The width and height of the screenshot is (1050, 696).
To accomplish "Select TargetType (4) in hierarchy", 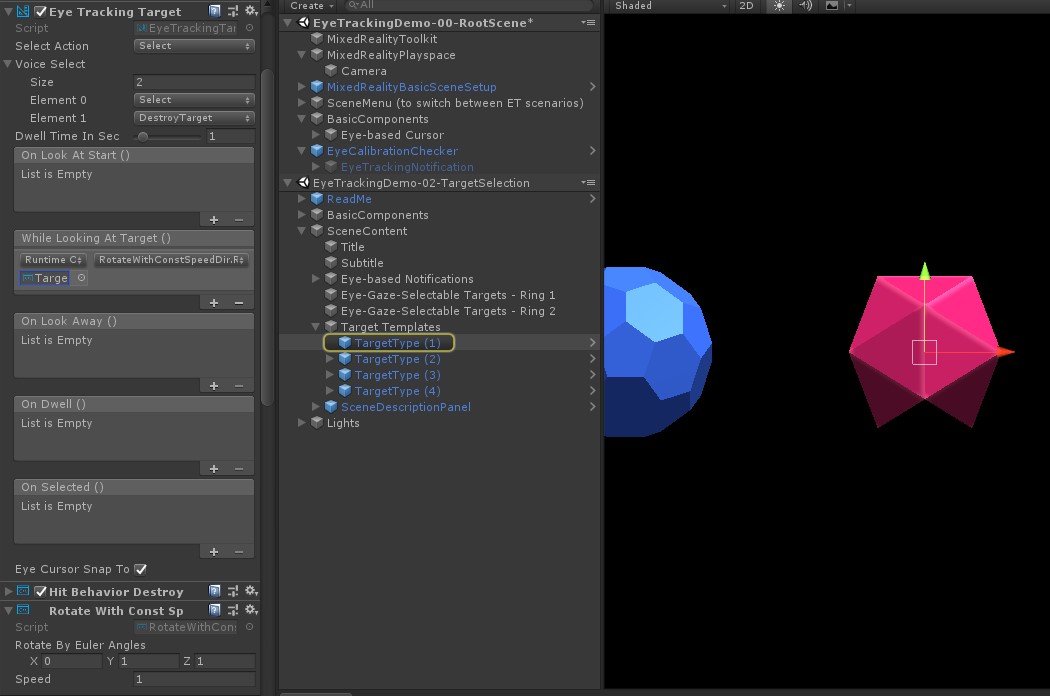I will (x=397, y=391).
